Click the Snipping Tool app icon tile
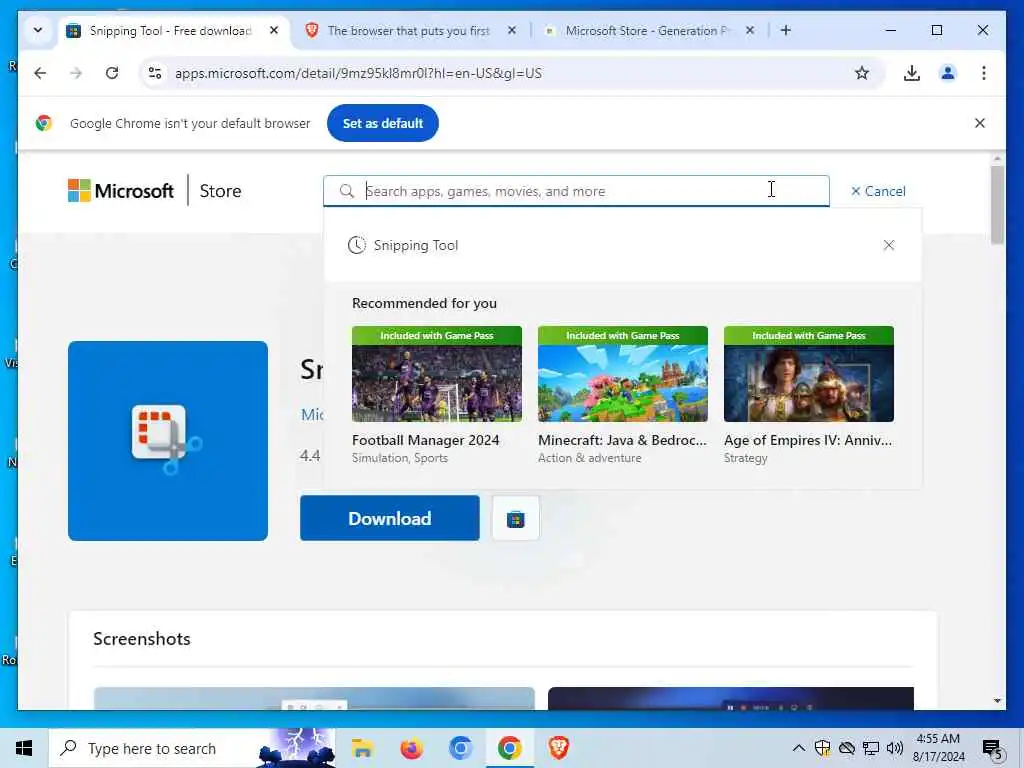The width and height of the screenshot is (1024, 768). click(x=168, y=441)
